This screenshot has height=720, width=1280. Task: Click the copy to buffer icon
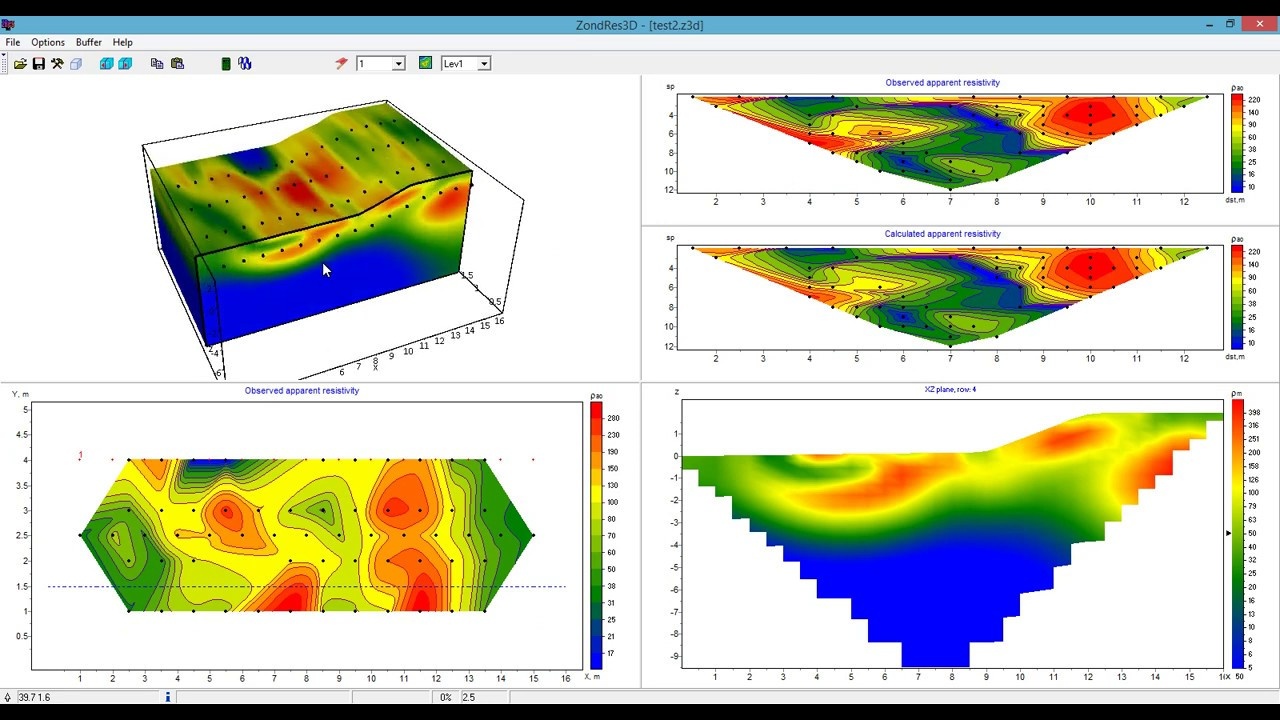click(x=157, y=64)
